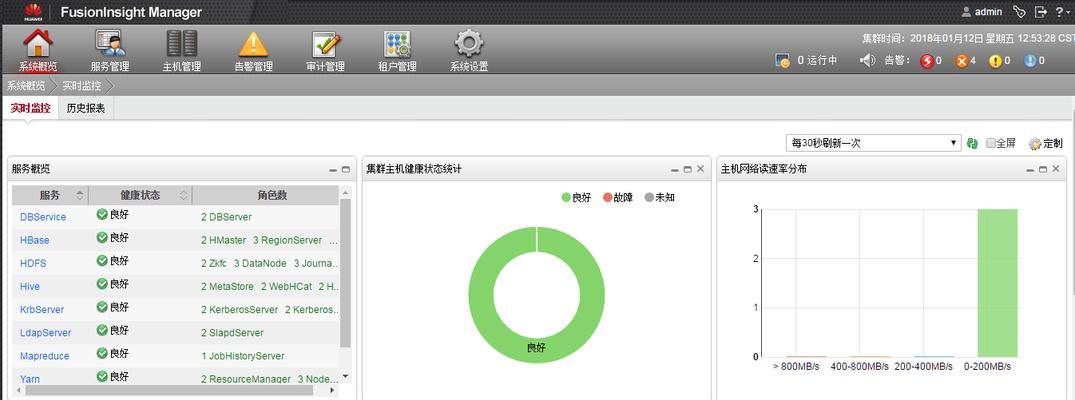Click the running tasks icon

[x=782, y=60]
